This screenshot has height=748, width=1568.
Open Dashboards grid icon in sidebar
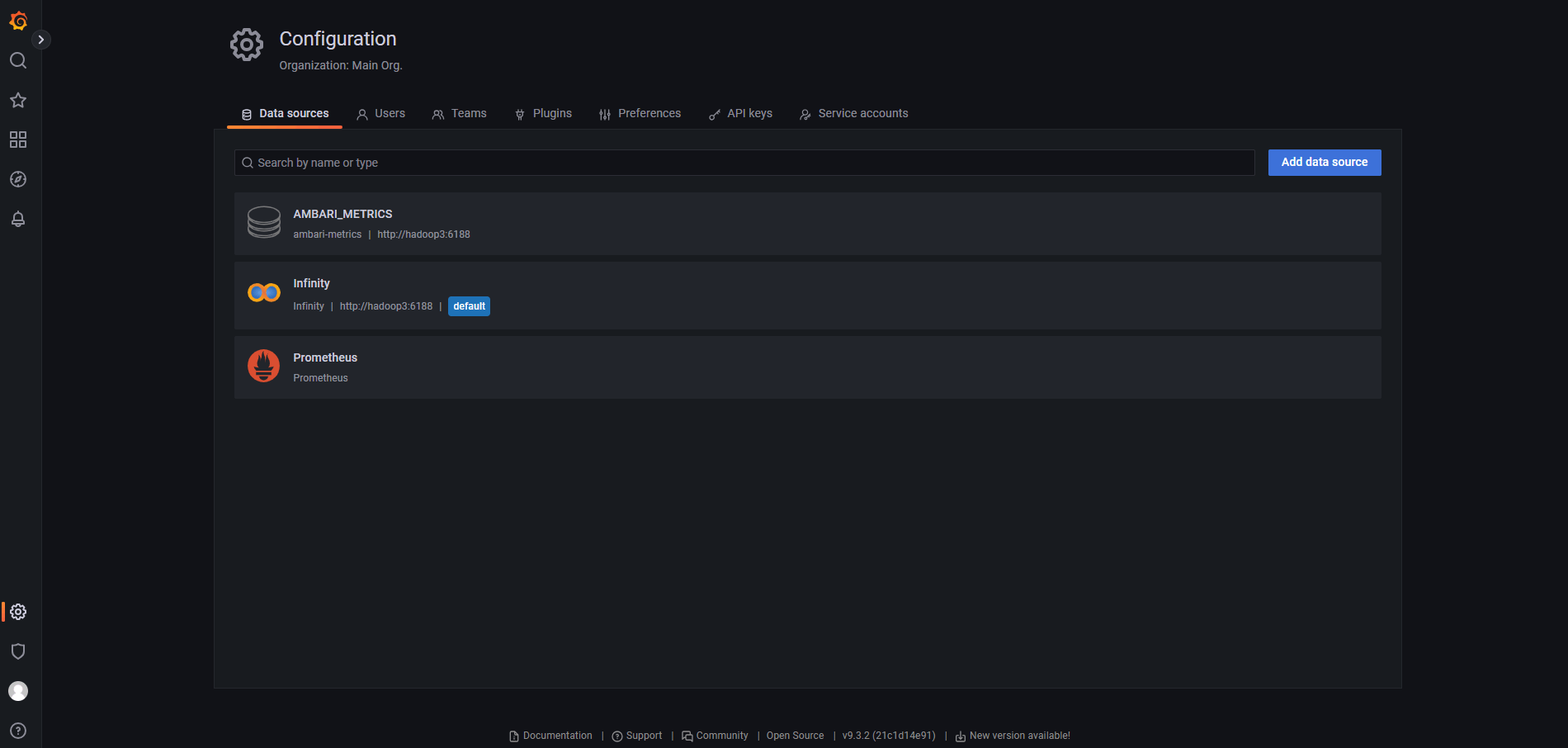tap(18, 140)
